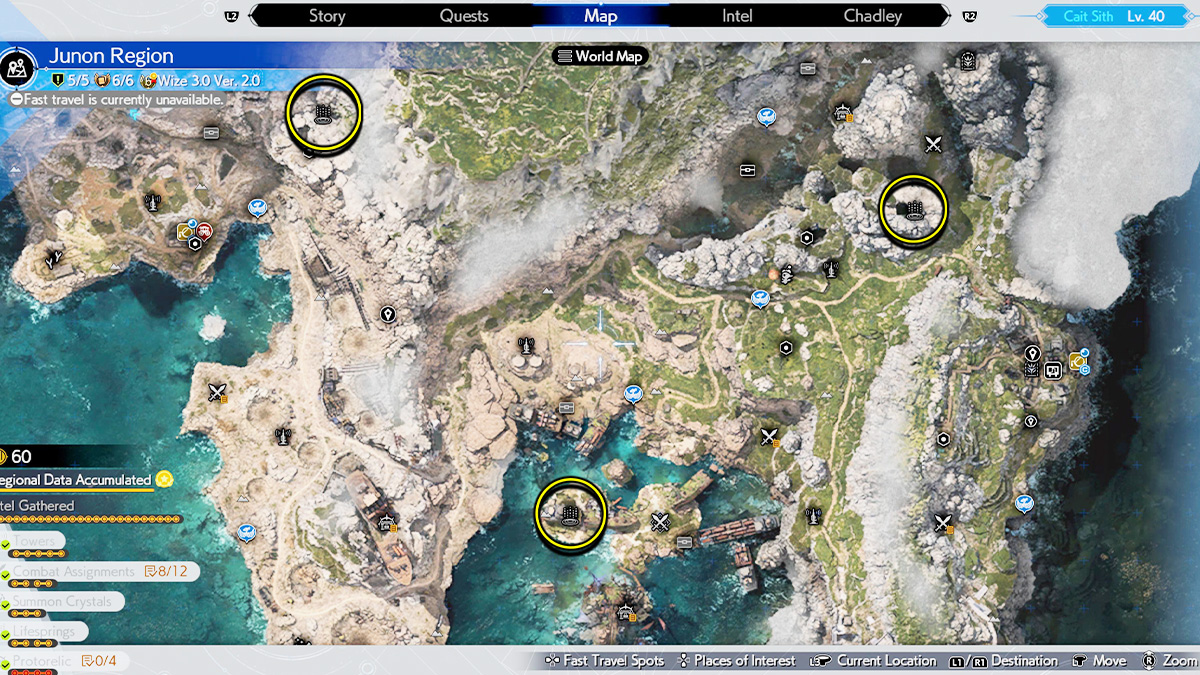Open the World Map view button
This screenshot has width=1200, height=675.
pyautogui.click(x=600, y=57)
